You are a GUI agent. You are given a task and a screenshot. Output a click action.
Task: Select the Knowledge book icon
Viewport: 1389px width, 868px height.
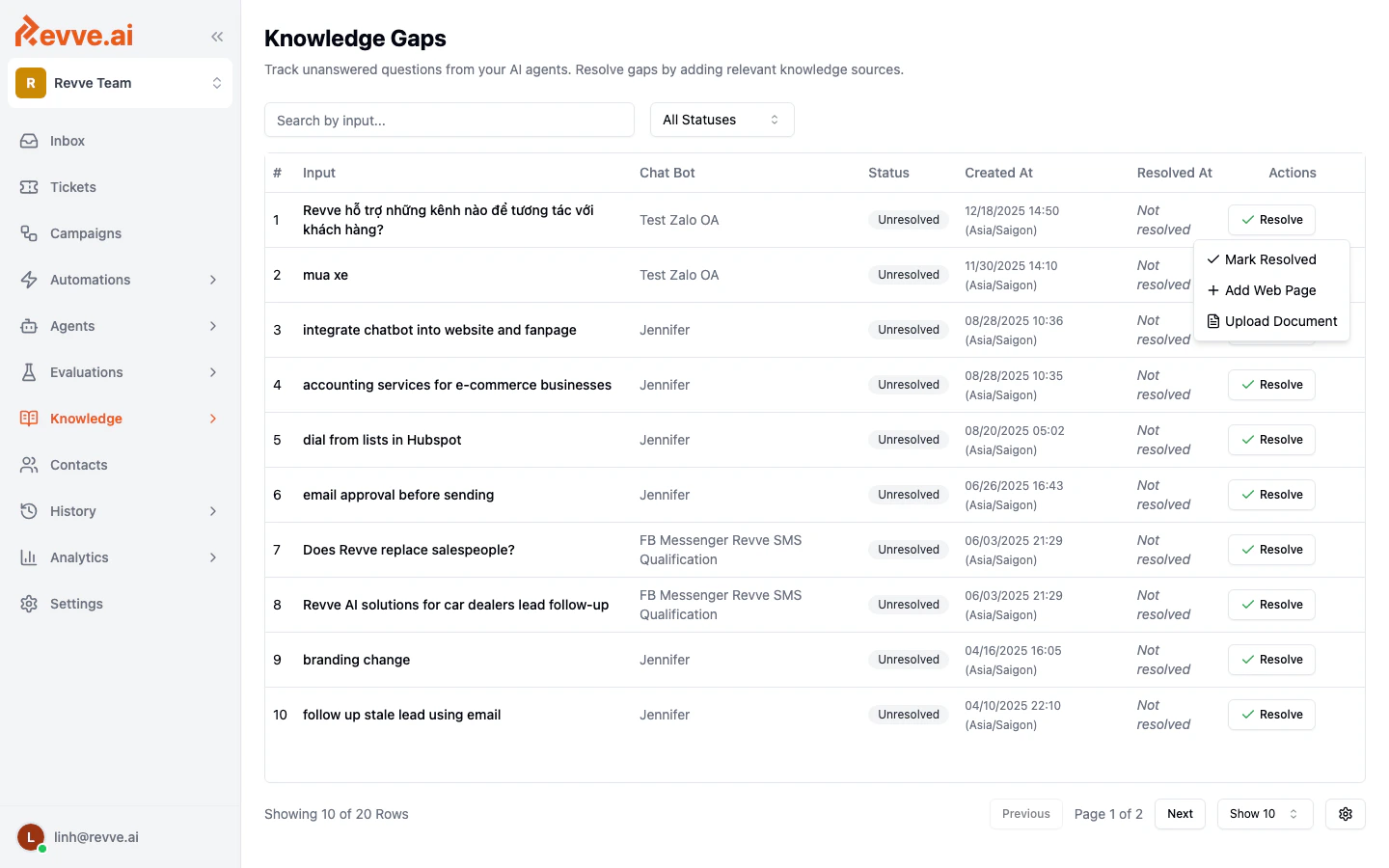(x=29, y=419)
